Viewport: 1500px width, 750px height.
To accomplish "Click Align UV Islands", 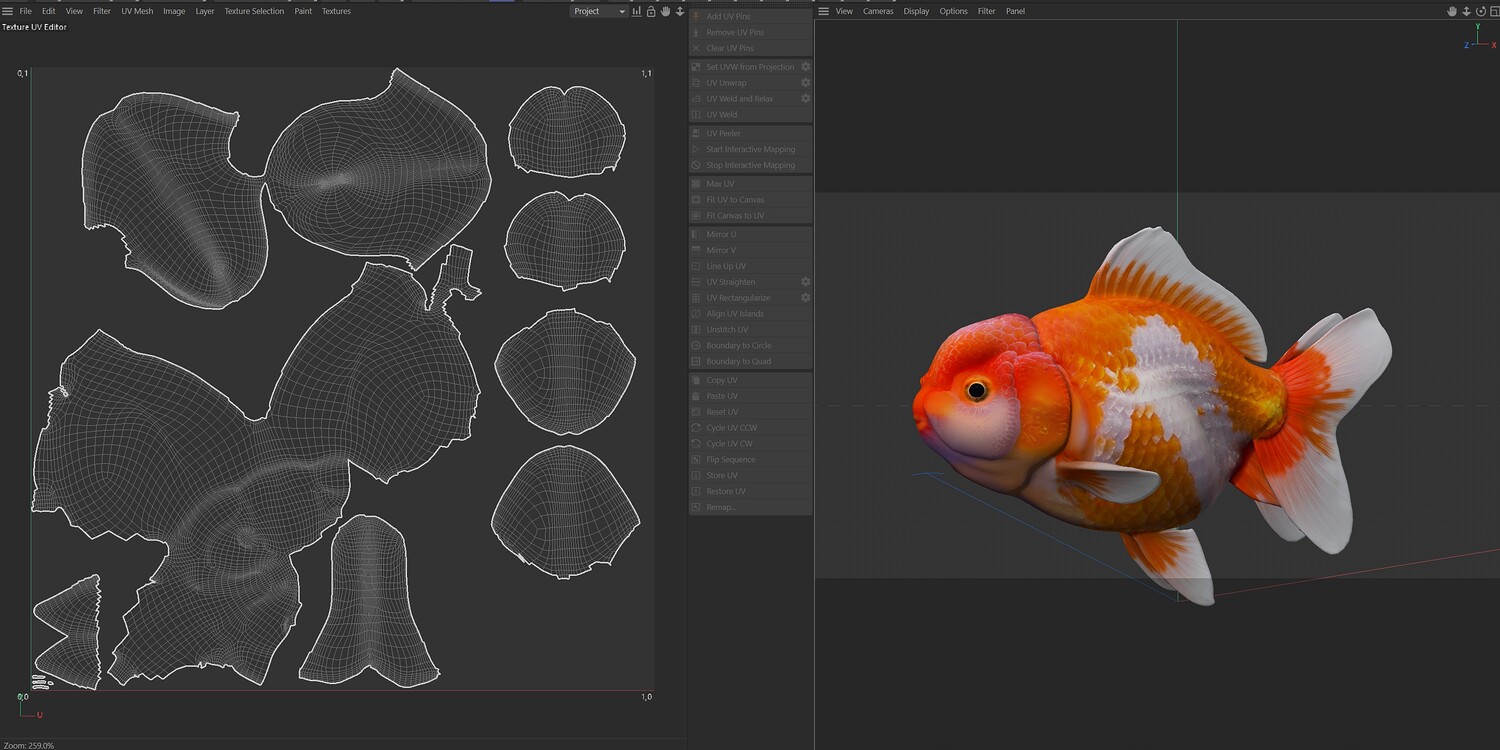I will [751, 314].
